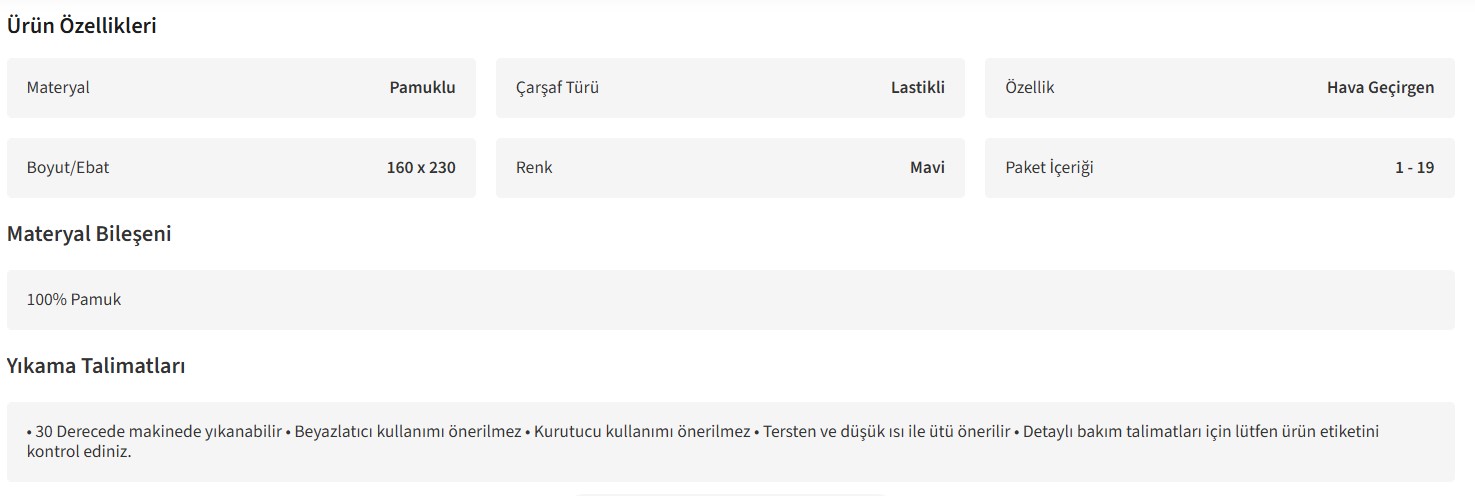This screenshot has width=1475, height=496.
Task: Click the Kurutucu kullanımı önerilmez instruction
Action: [x=641, y=432]
